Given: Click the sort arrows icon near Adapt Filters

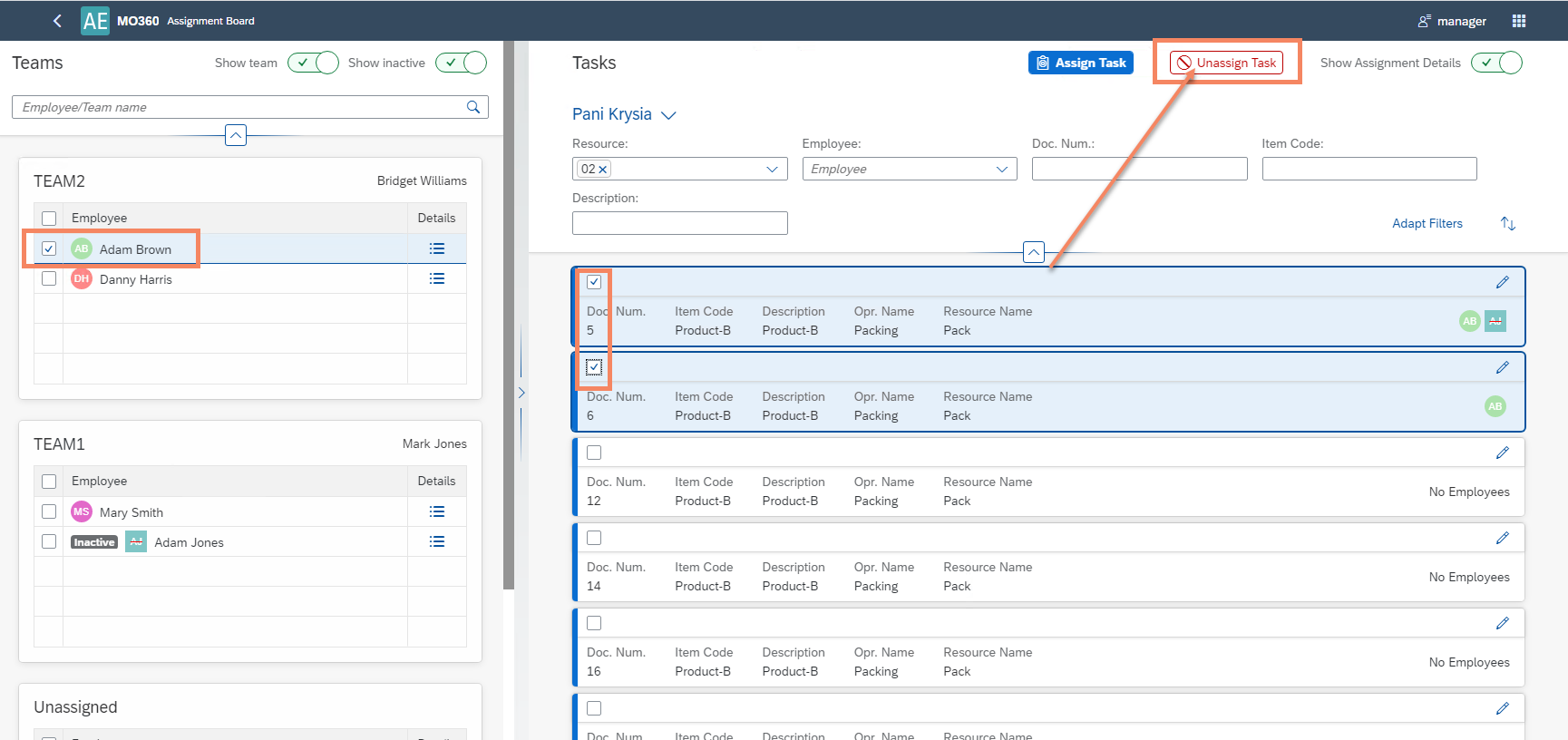Looking at the screenshot, I should click(1508, 223).
